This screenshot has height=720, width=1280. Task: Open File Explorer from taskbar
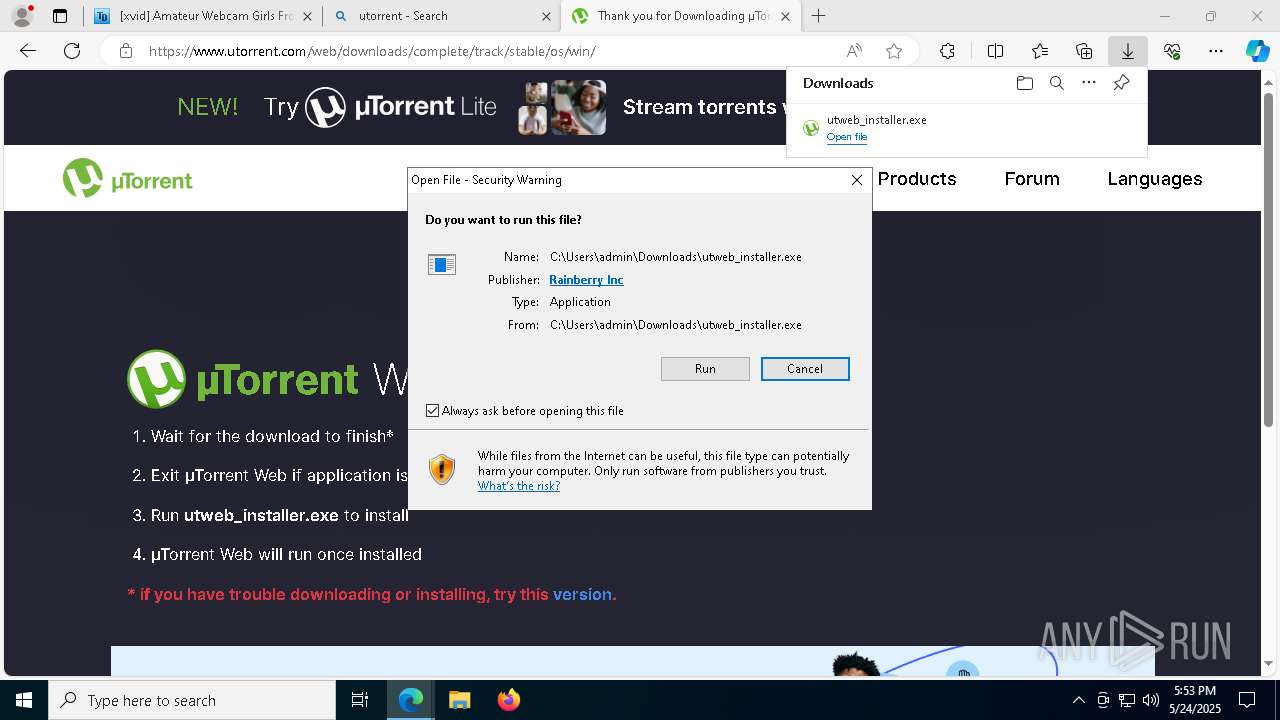tap(459, 700)
